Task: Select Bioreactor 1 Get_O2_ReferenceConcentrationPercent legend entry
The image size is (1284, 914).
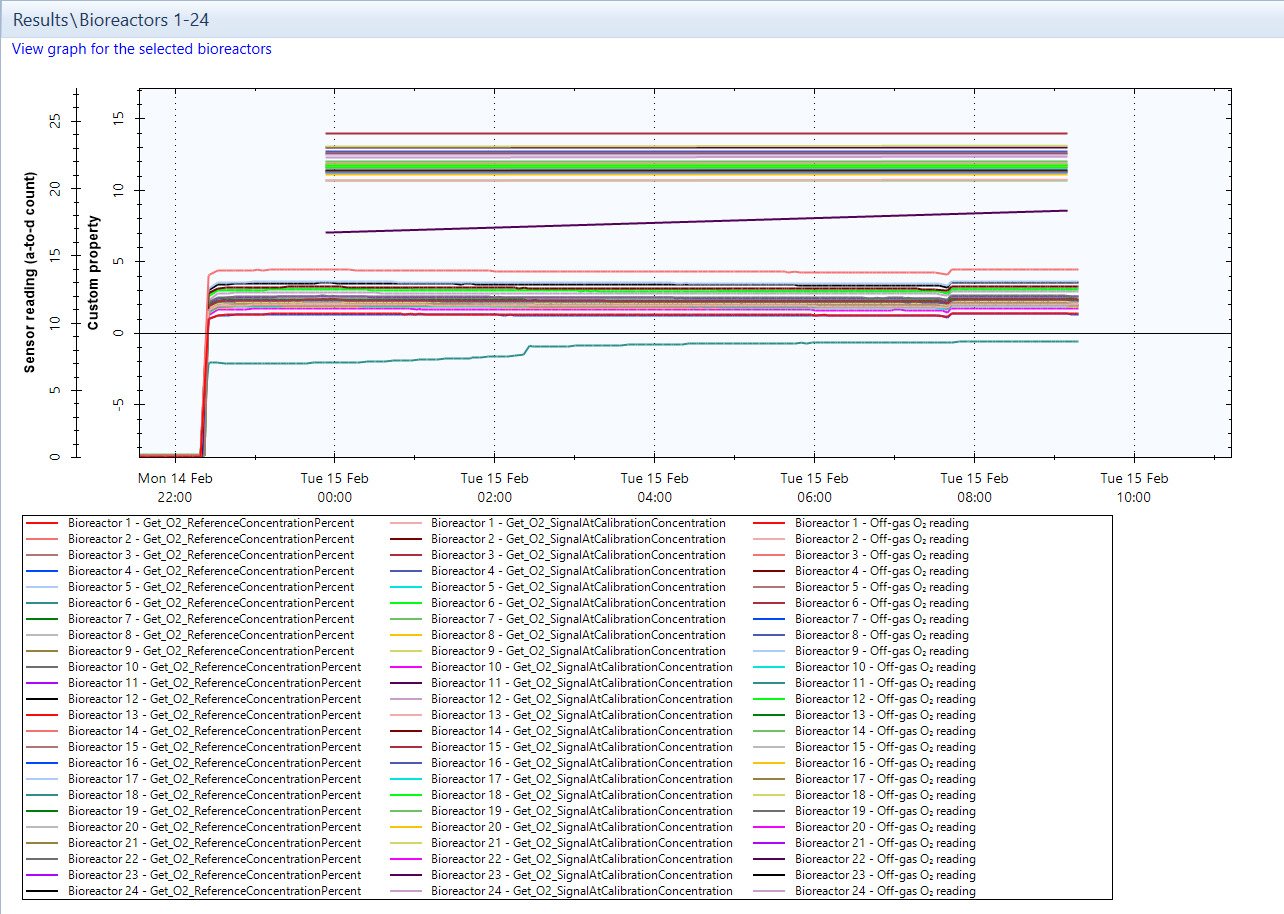Action: (210, 523)
